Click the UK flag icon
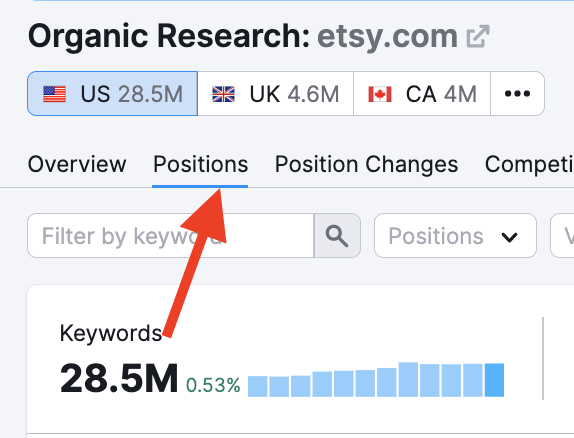Viewport: 574px width, 438px height. [x=223, y=94]
